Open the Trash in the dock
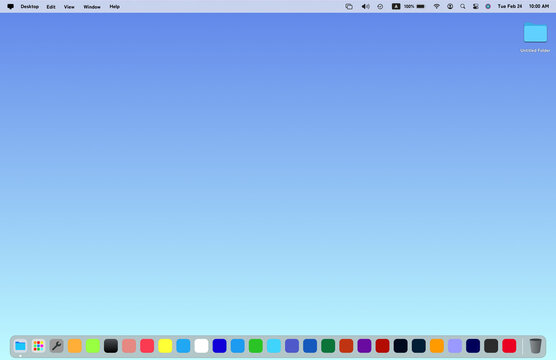 click(535, 346)
